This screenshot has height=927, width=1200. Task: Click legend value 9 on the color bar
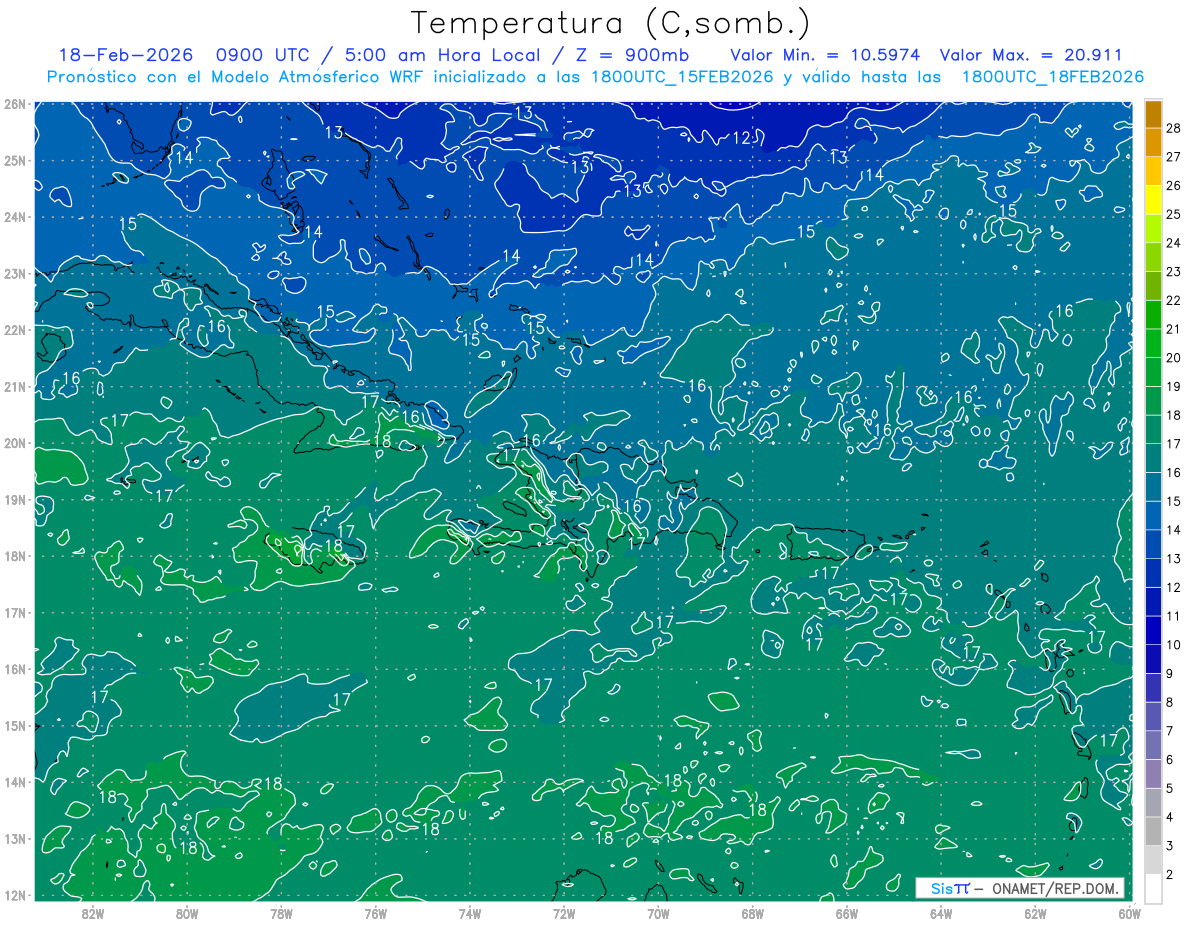[1170, 673]
